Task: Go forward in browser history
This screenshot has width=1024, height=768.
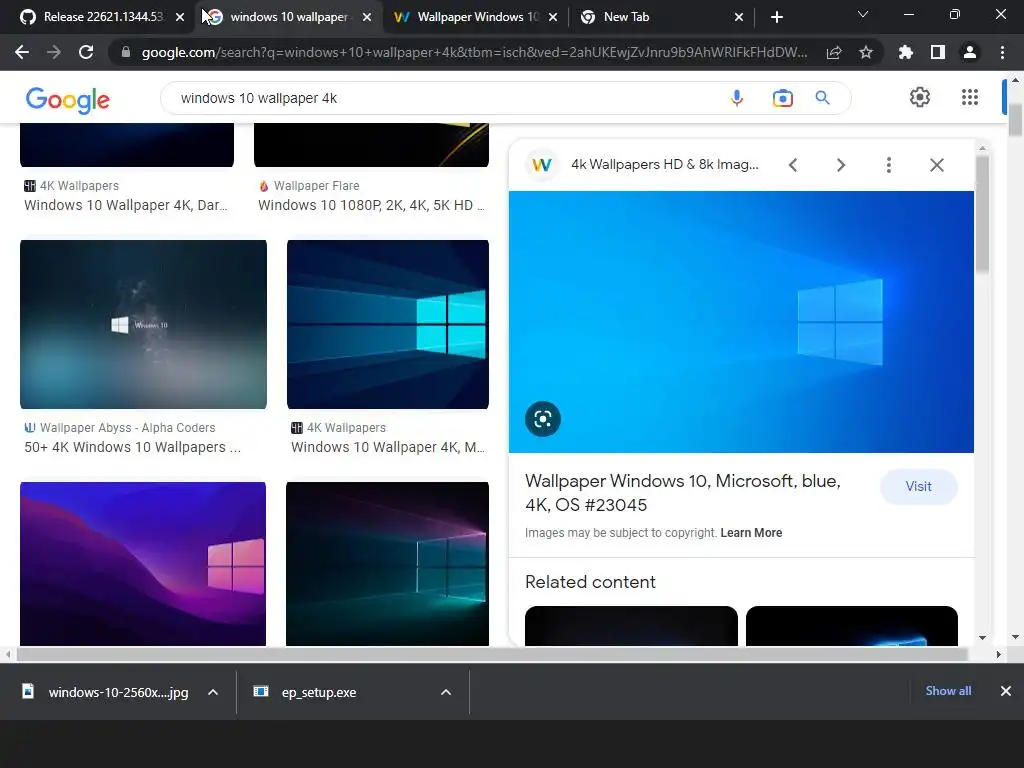Action: pyautogui.click(x=54, y=52)
